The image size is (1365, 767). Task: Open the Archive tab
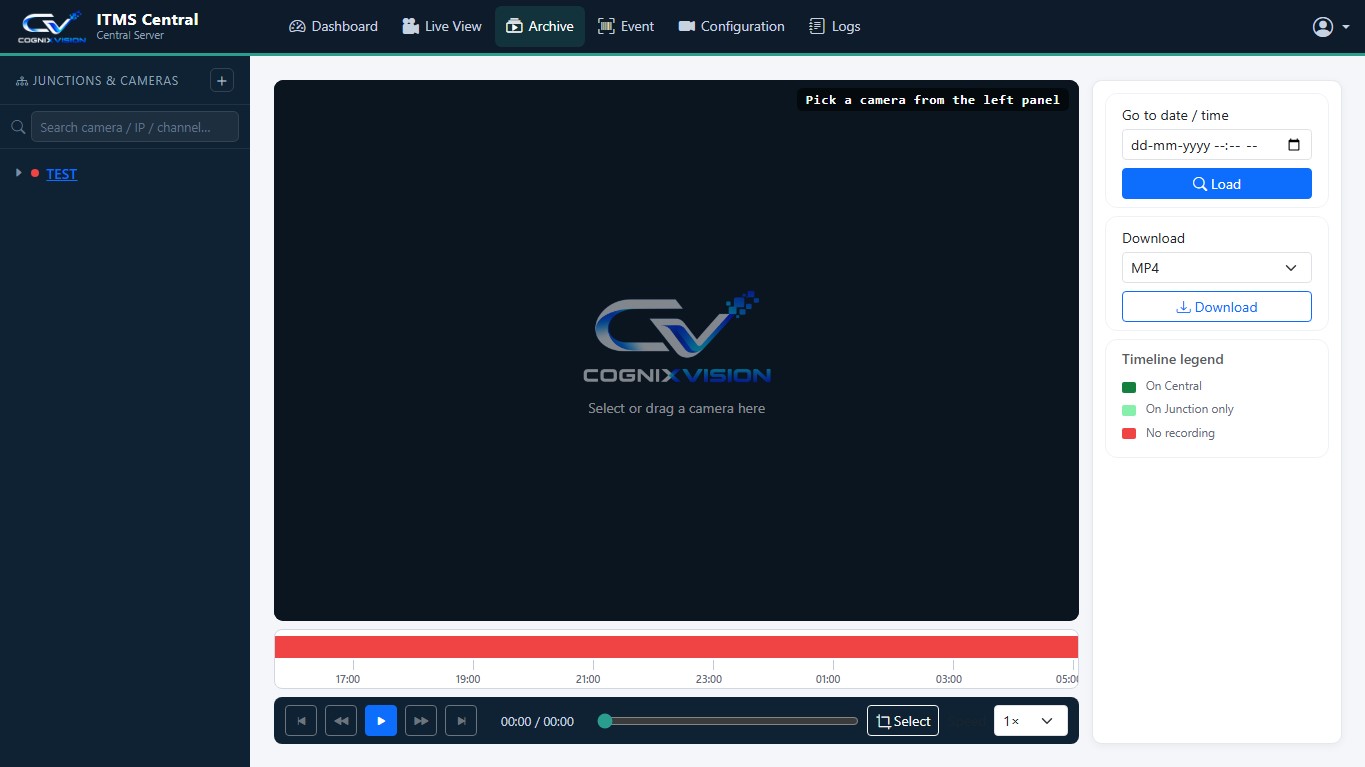540,26
